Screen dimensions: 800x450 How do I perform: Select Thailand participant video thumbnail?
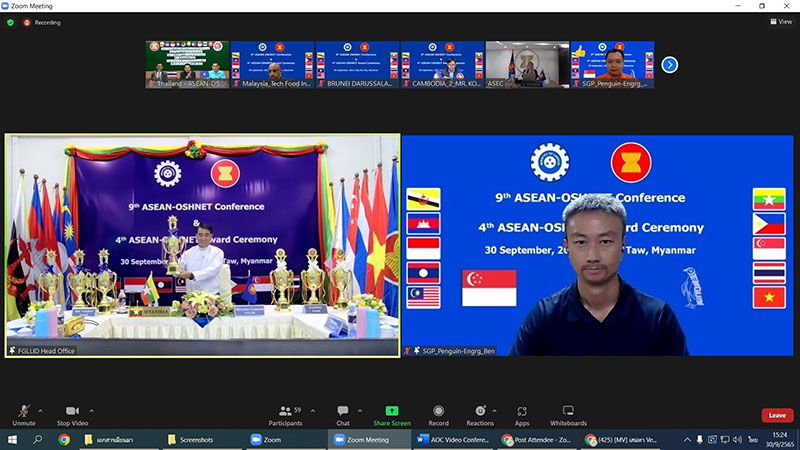187,65
